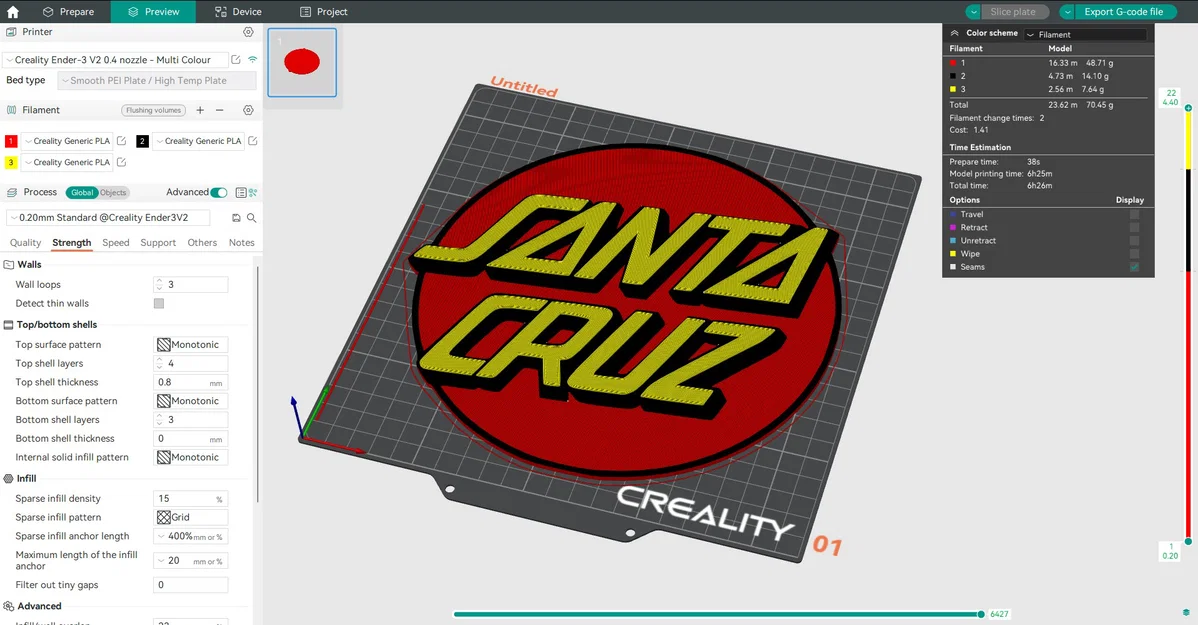Switch to the Device tab

[x=238, y=11]
